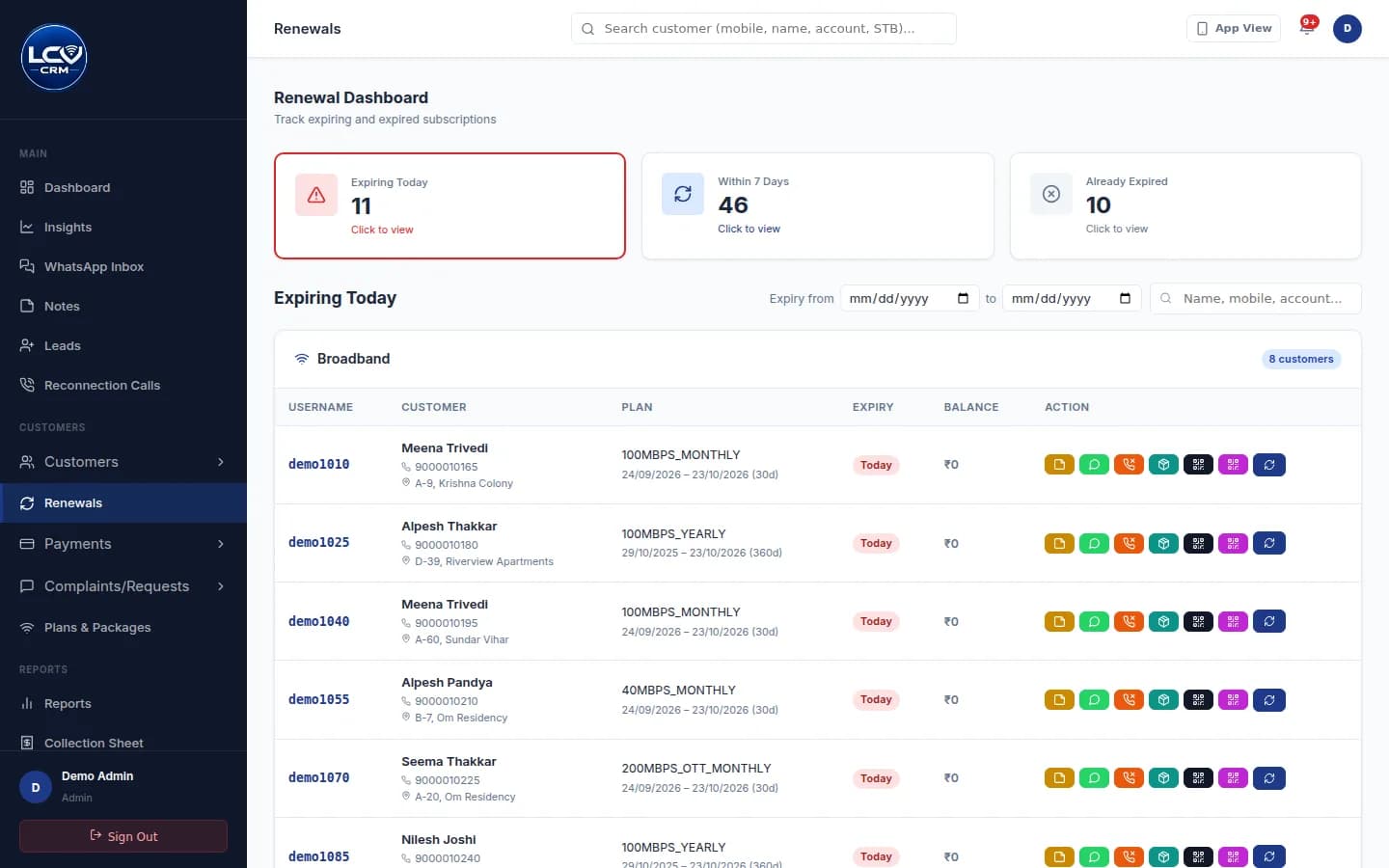1389x868 pixels.
Task: Select the Expiring Today card
Action: click(x=449, y=205)
